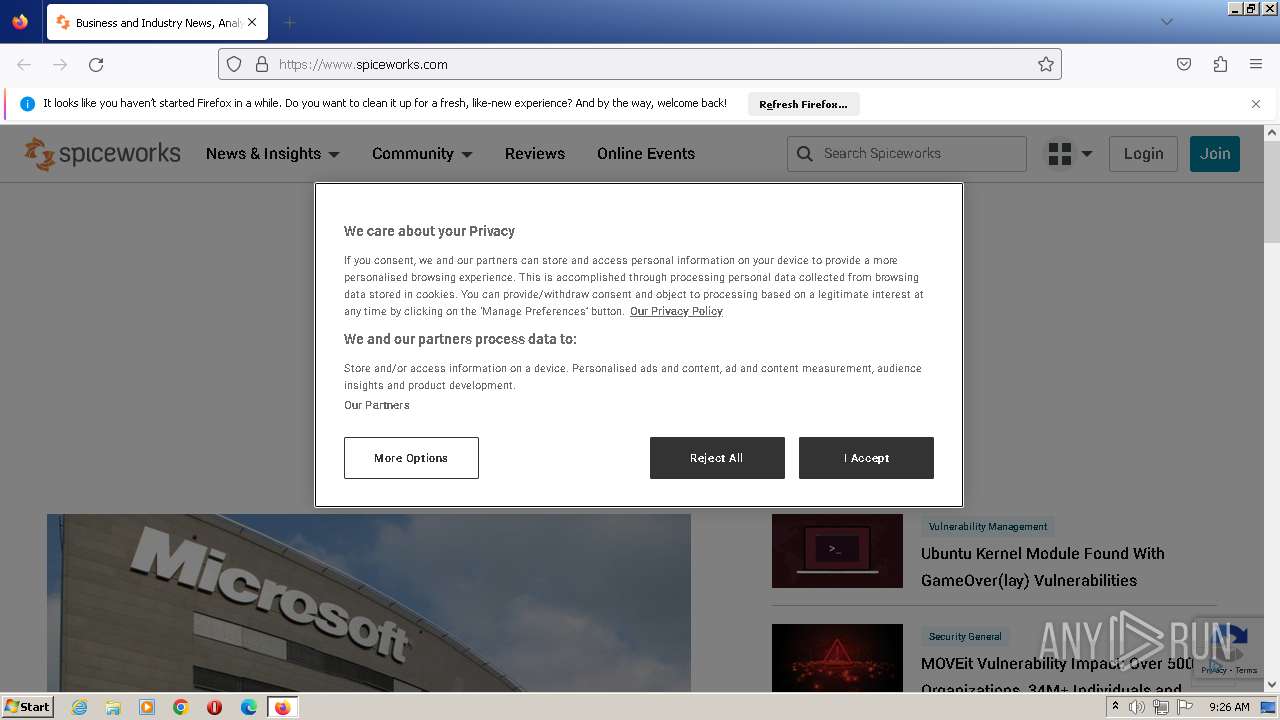Launch Microsoft Edge from the taskbar
The image size is (1280, 720).
click(249, 707)
